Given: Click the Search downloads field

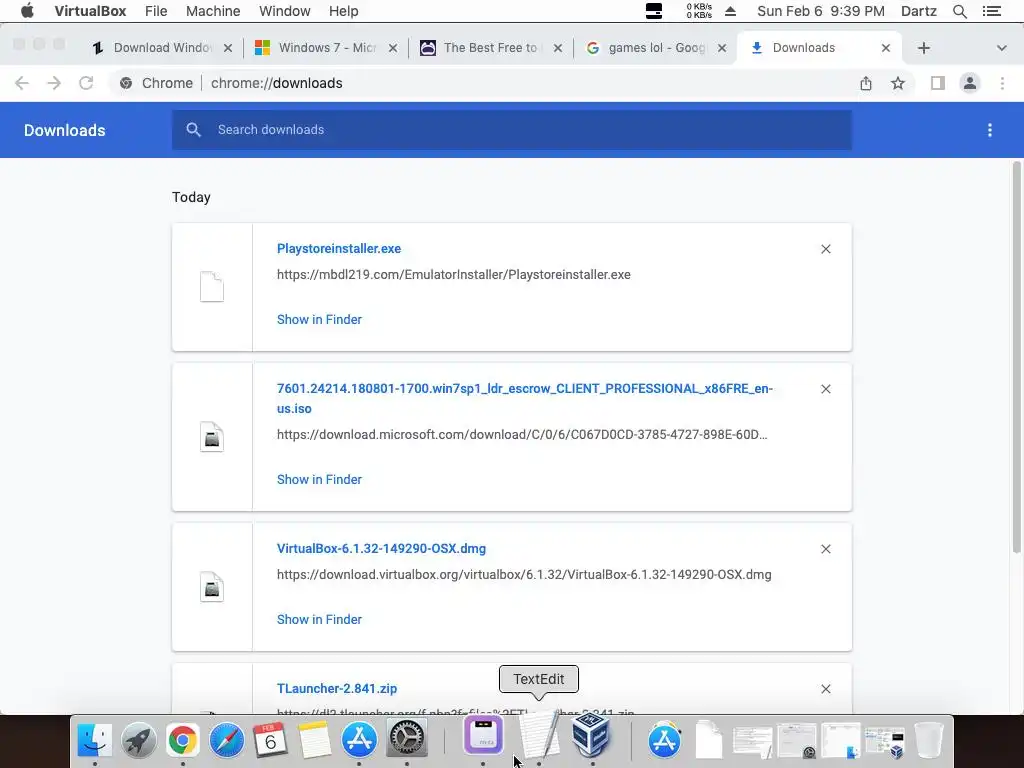Looking at the screenshot, I should click(x=511, y=130).
